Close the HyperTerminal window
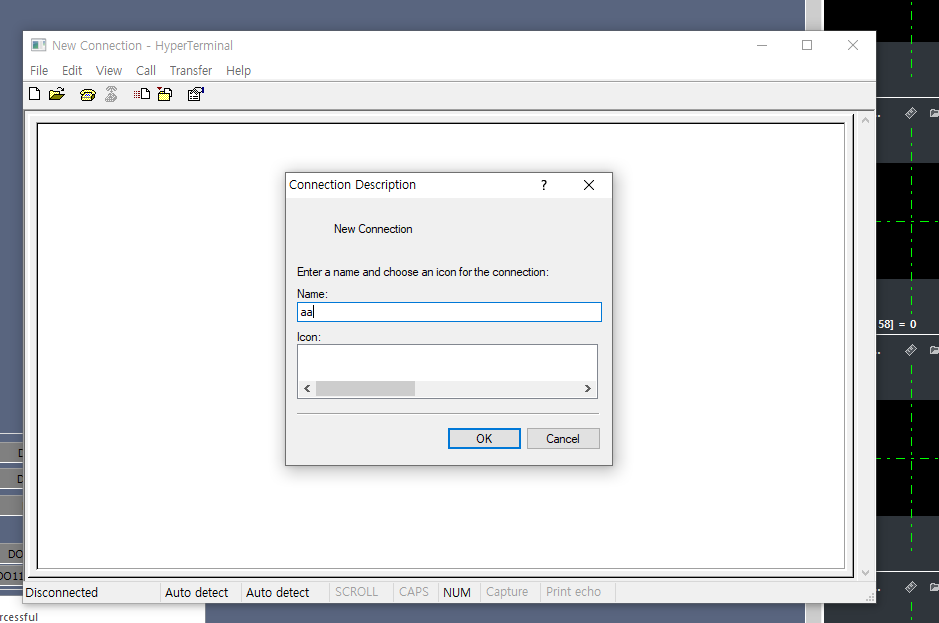The width and height of the screenshot is (939, 623). (x=853, y=46)
